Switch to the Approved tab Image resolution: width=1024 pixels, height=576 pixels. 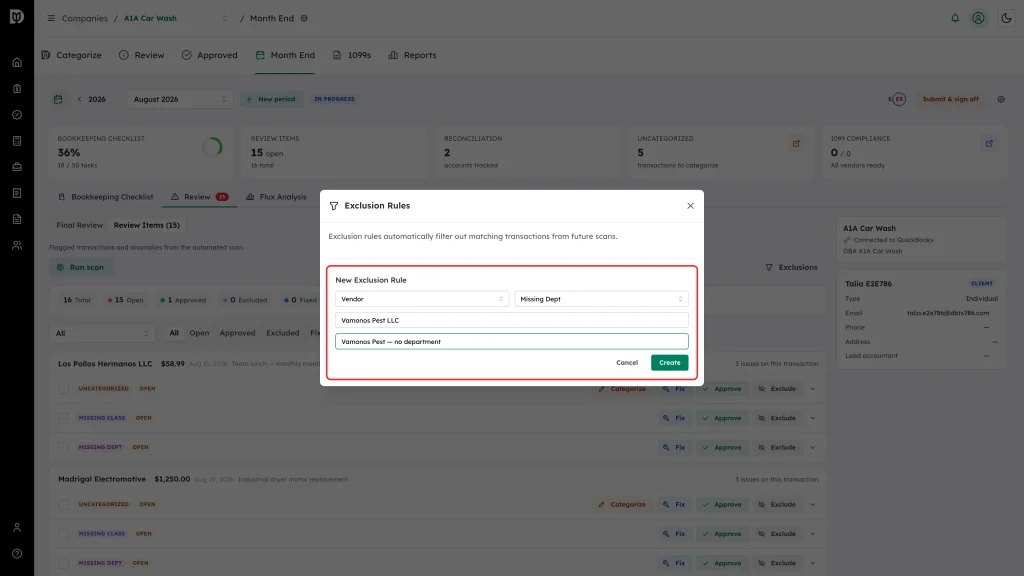(x=210, y=56)
